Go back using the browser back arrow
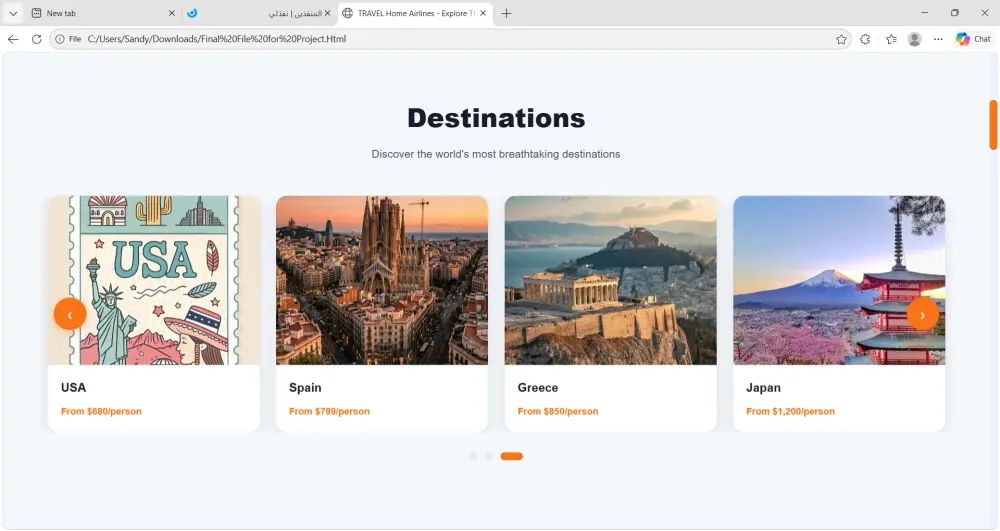Screen dimensions: 1000x531 tap(13, 39)
